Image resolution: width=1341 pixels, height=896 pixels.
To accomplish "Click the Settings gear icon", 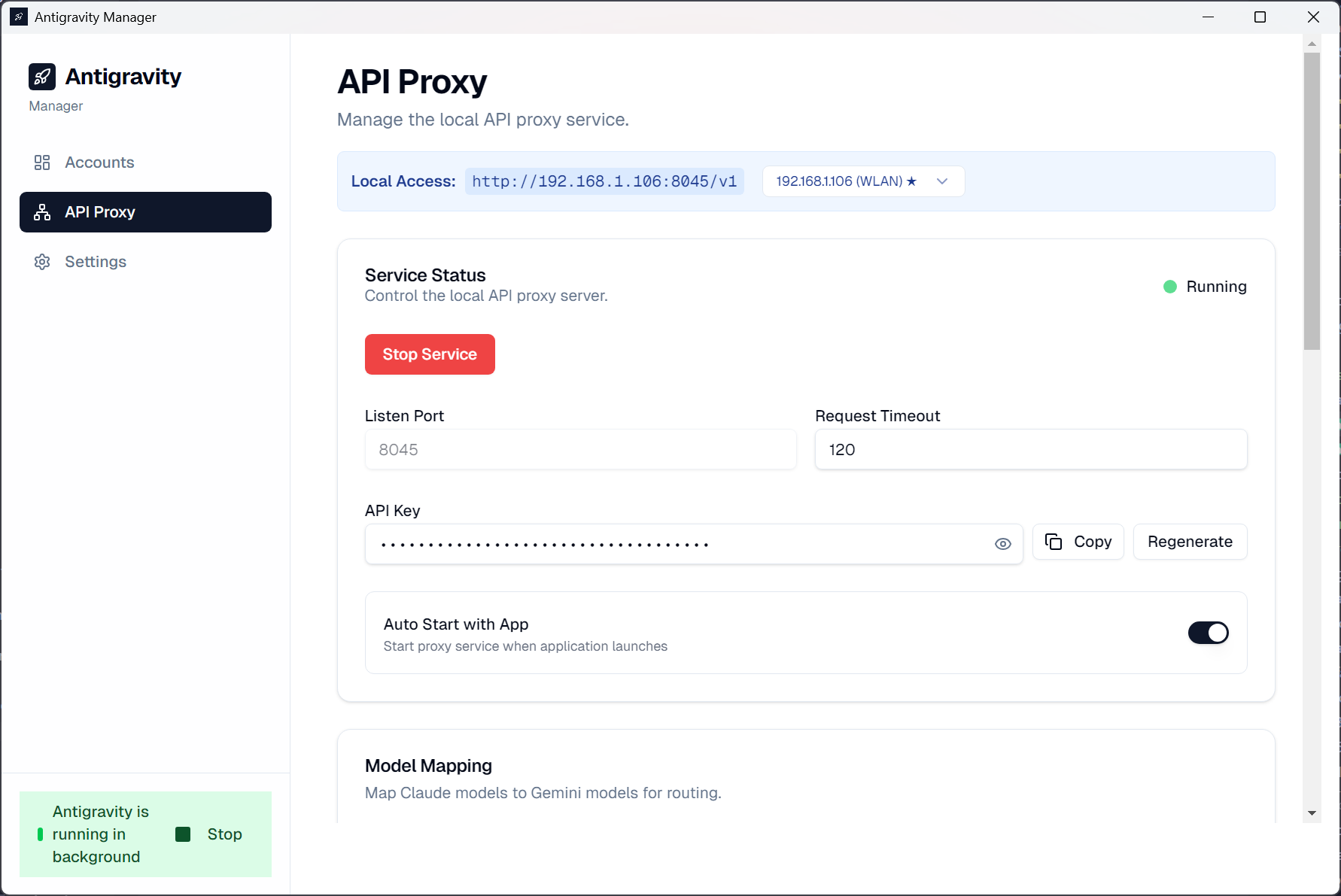I will click(42, 261).
